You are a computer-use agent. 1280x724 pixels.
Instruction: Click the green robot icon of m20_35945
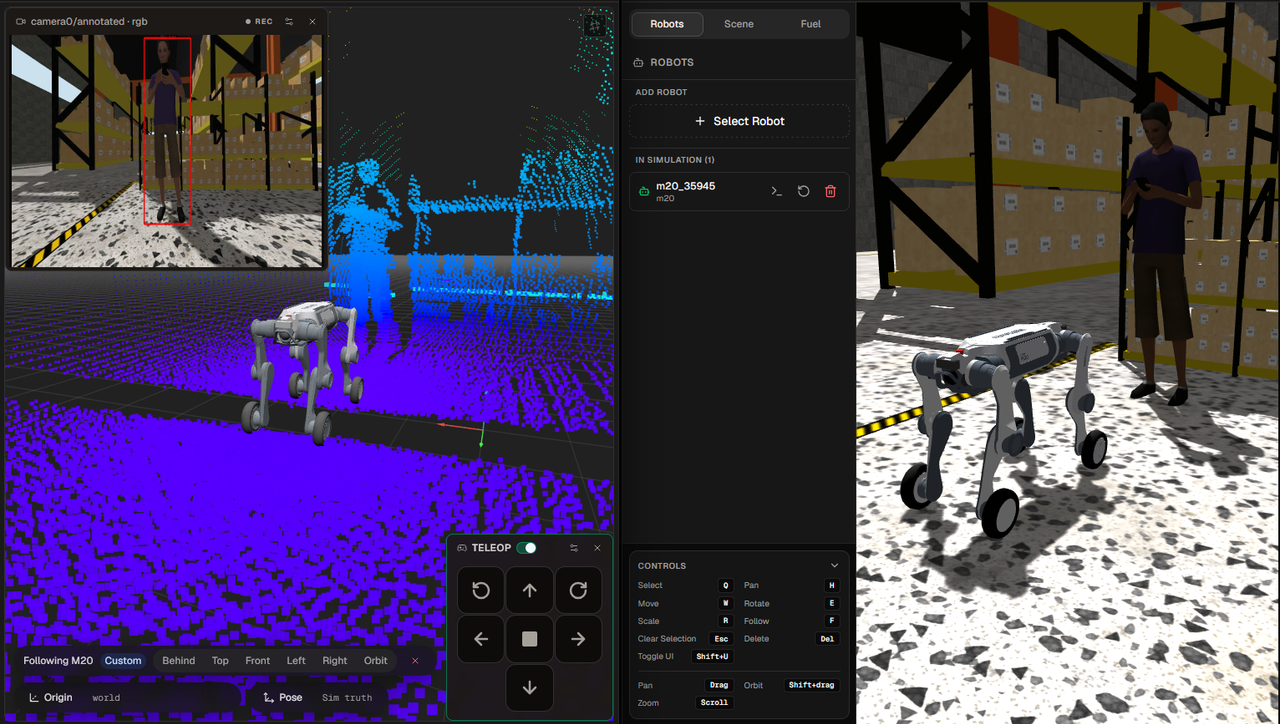click(x=644, y=191)
